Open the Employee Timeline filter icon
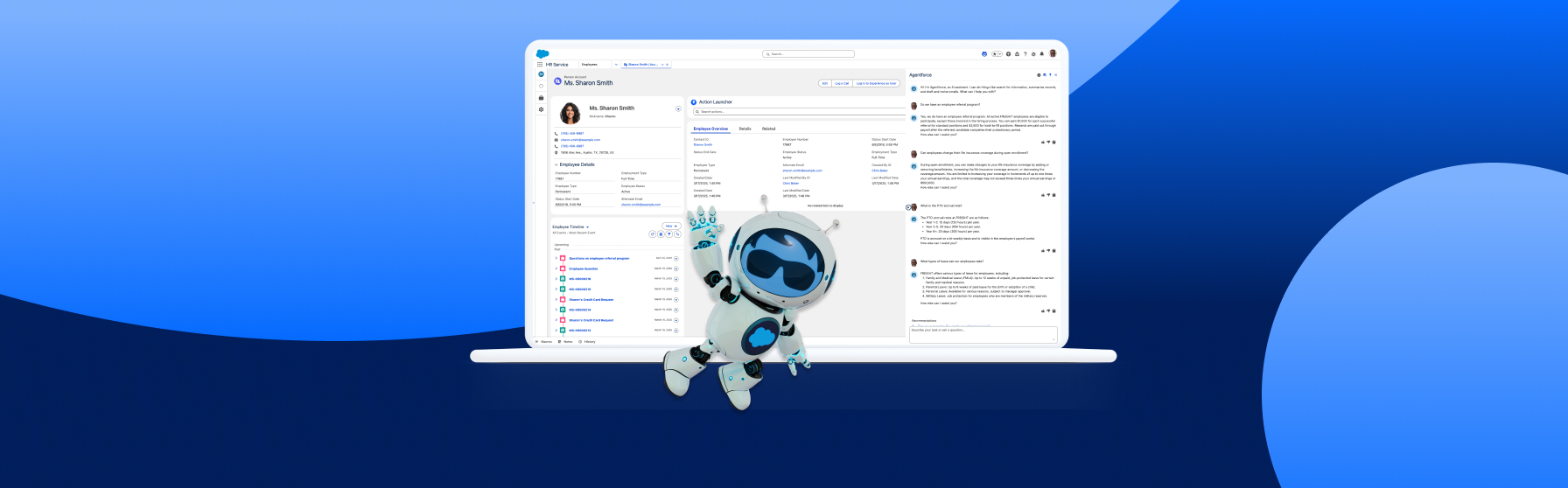This screenshot has width=1568, height=488. (669, 234)
